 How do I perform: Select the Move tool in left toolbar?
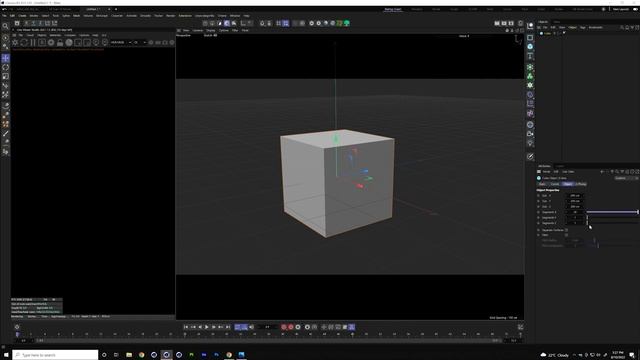(6, 58)
